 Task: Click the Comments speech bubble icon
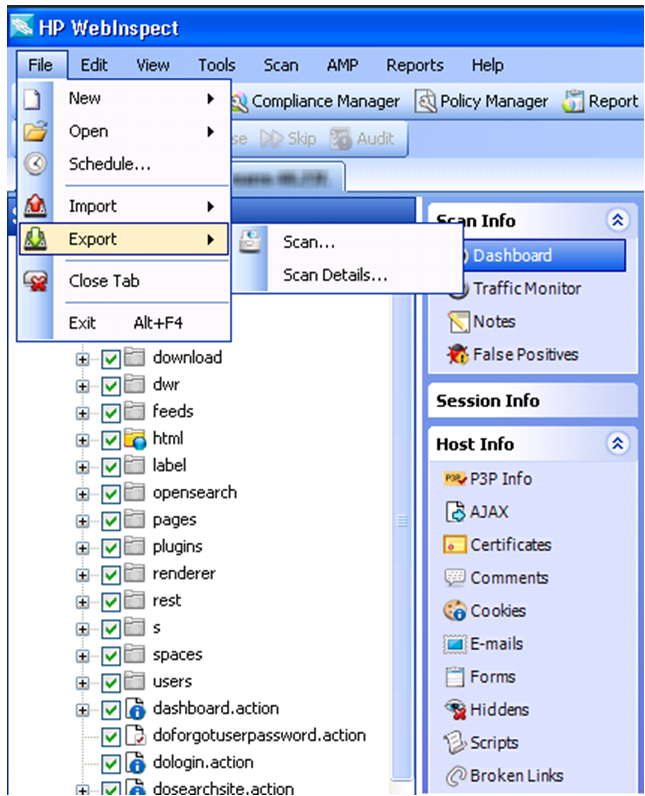coord(454,578)
